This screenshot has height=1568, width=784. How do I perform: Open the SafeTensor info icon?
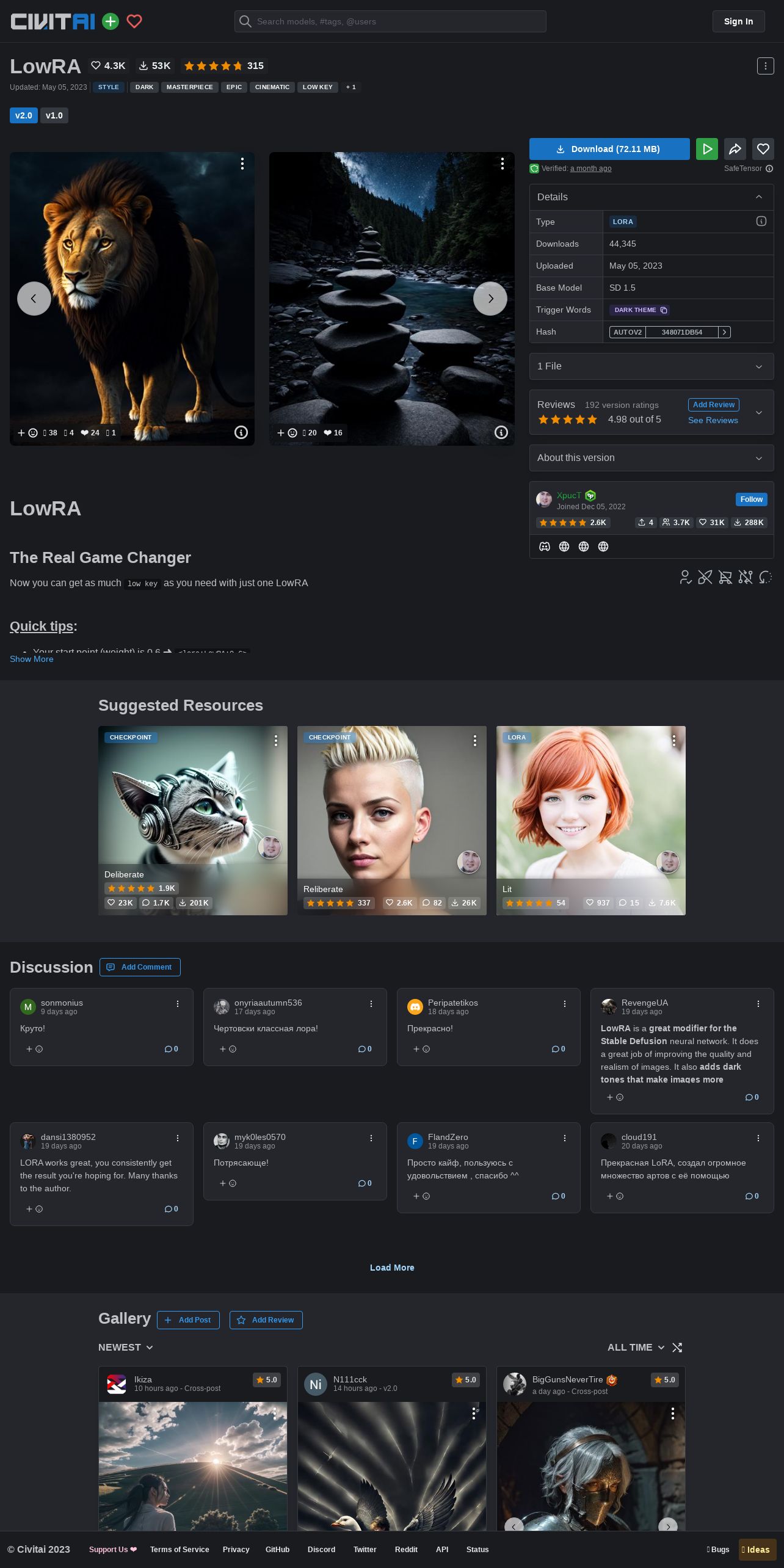click(769, 169)
